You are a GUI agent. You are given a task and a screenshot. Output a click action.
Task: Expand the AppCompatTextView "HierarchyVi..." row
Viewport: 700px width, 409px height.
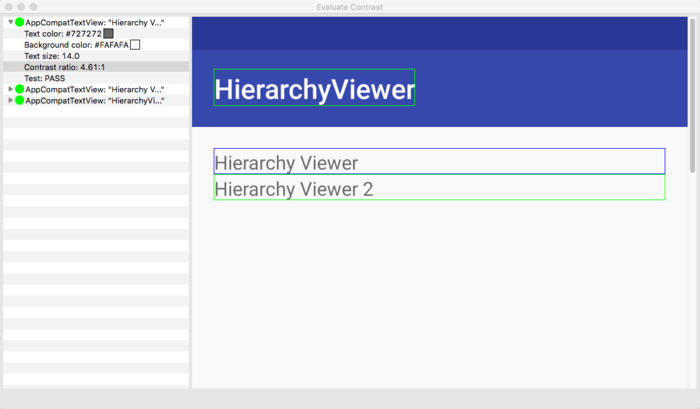pos(11,100)
